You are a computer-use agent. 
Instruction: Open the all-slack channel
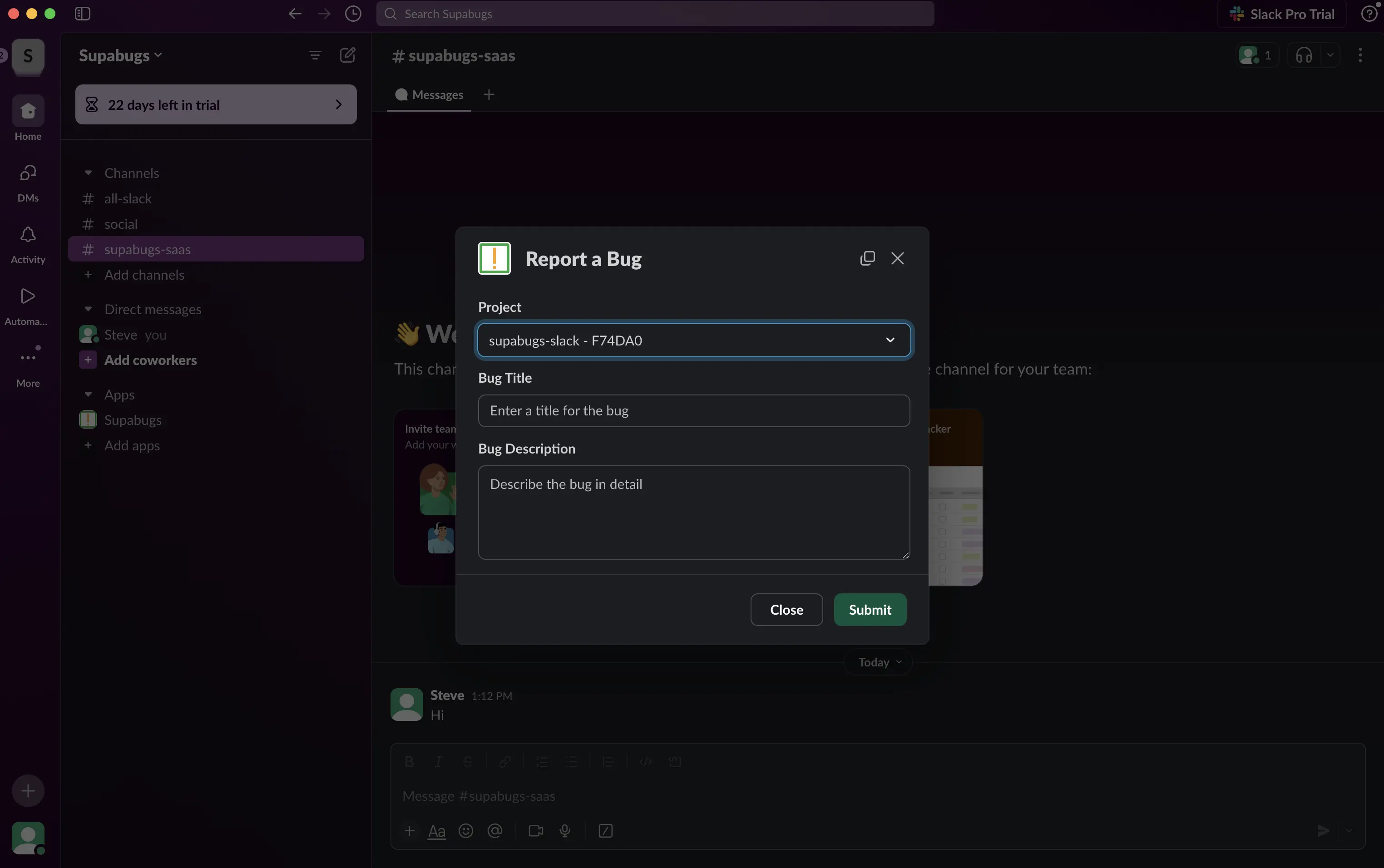[x=216, y=199]
